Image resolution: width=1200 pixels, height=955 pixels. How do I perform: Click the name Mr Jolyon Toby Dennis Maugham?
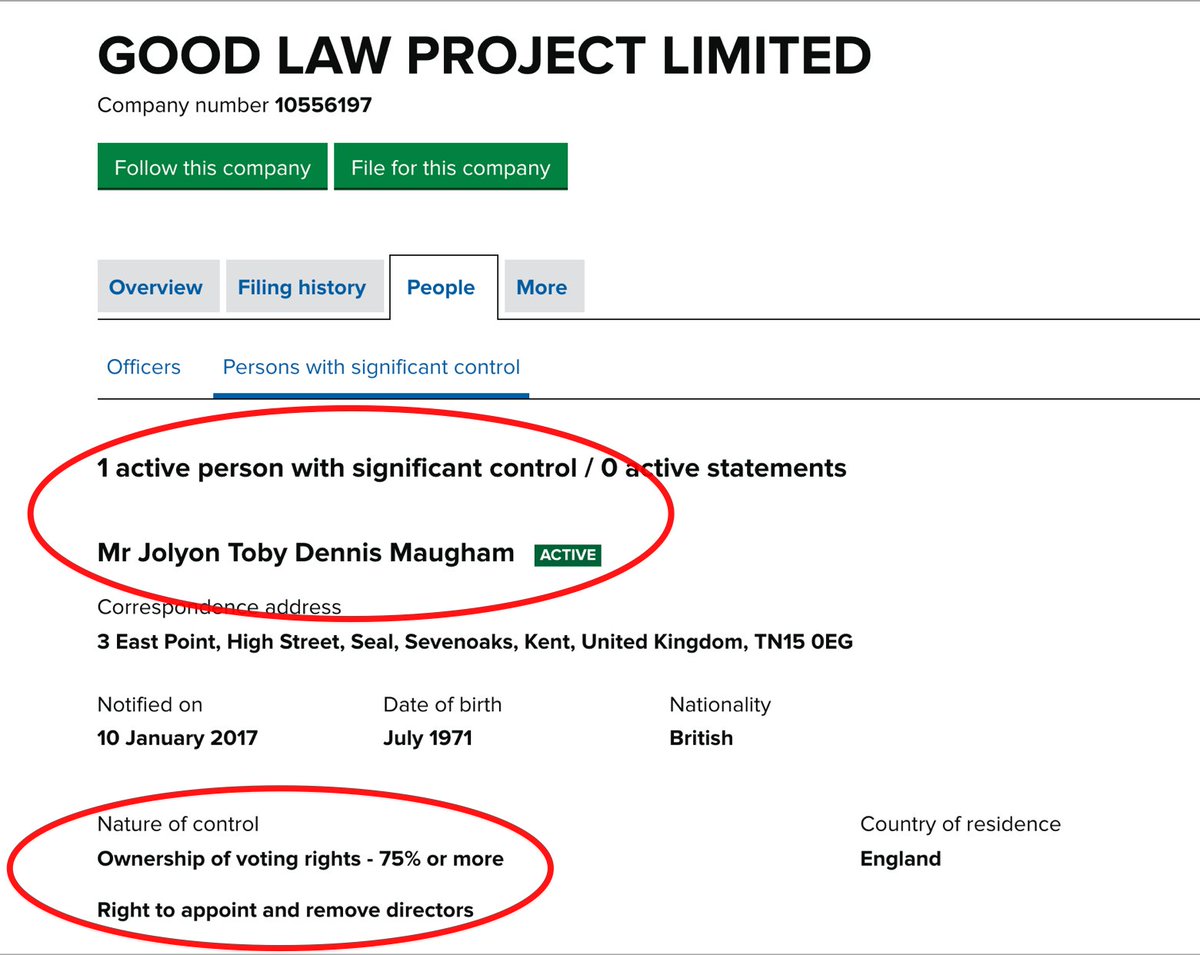click(306, 552)
